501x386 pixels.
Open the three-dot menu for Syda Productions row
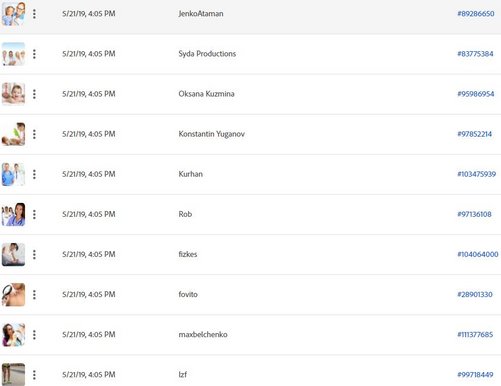click(34, 54)
